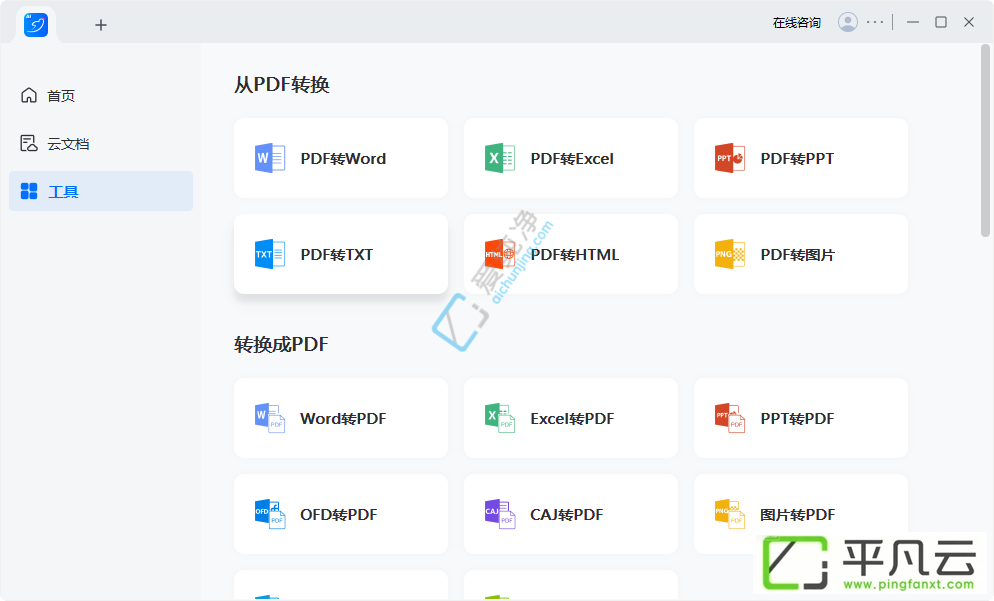Image resolution: width=994 pixels, height=601 pixels.
Task: Go to 首页 in the sidebar
Action: (x=101, y=95)
